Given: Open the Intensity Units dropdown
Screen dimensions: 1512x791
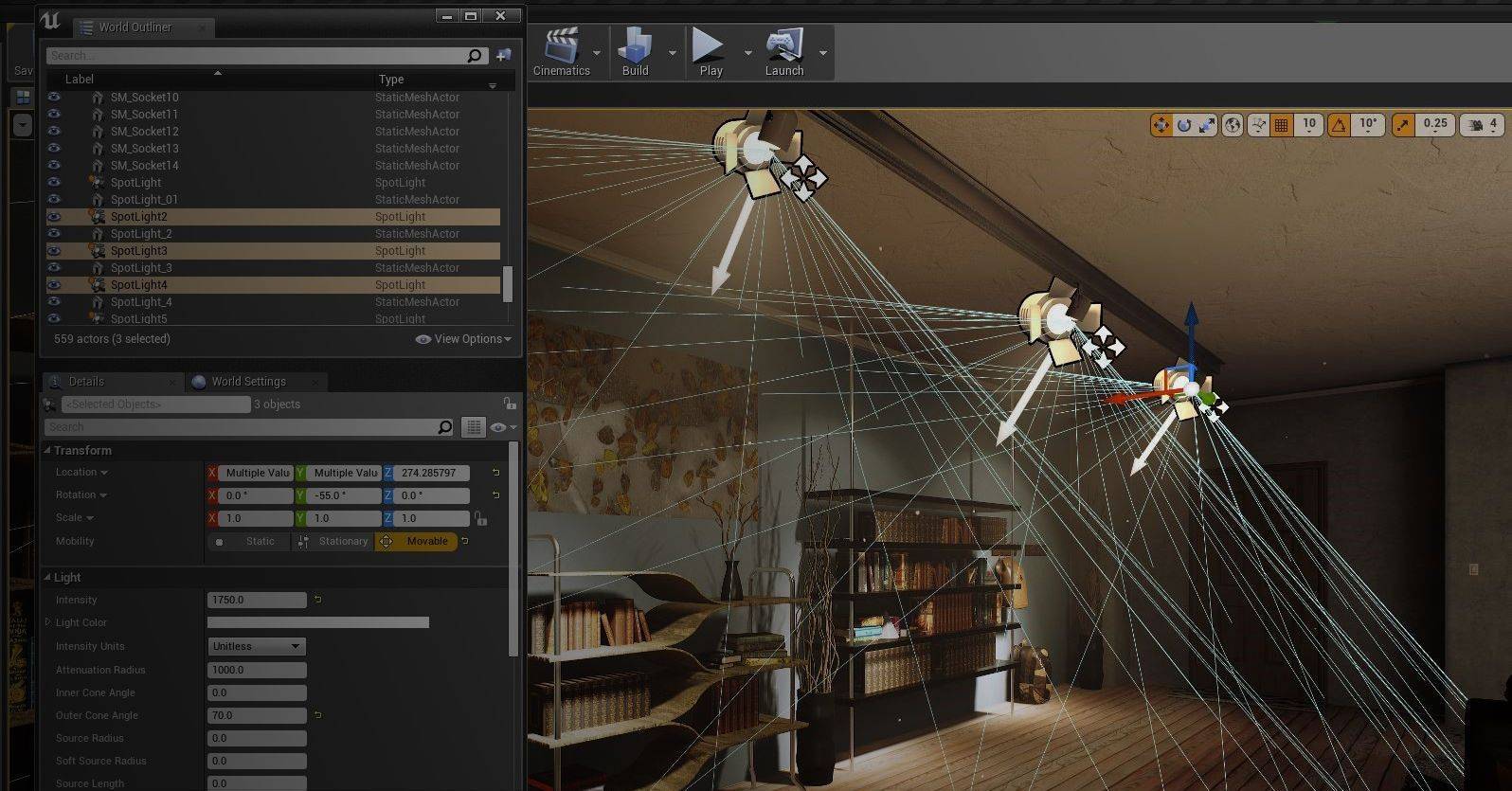Looking at the screenshot, I should [256, 646].
